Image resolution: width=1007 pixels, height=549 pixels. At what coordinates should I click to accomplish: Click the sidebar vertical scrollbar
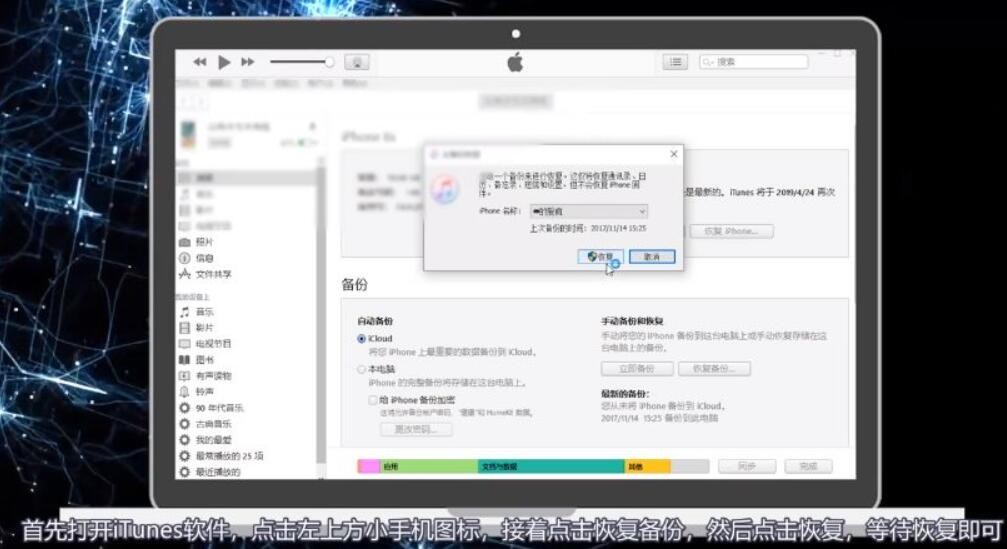click(x=320, y=315)
